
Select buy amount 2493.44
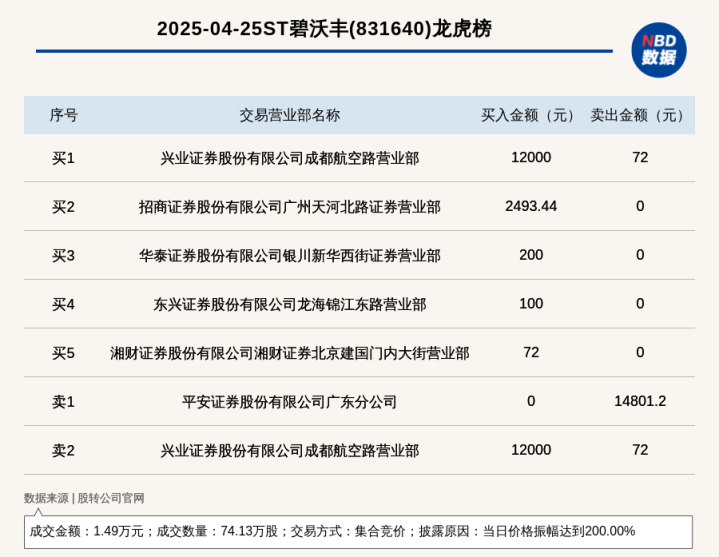pos(531,206)
